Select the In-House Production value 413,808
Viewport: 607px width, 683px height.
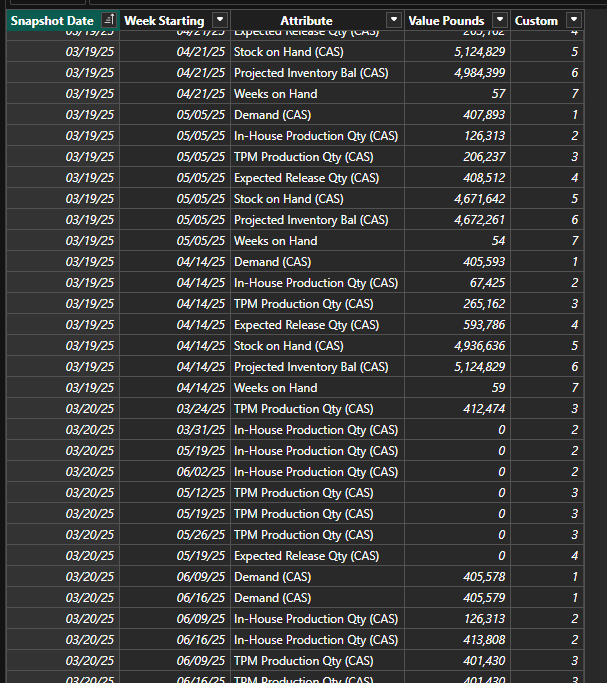point(484,639)
